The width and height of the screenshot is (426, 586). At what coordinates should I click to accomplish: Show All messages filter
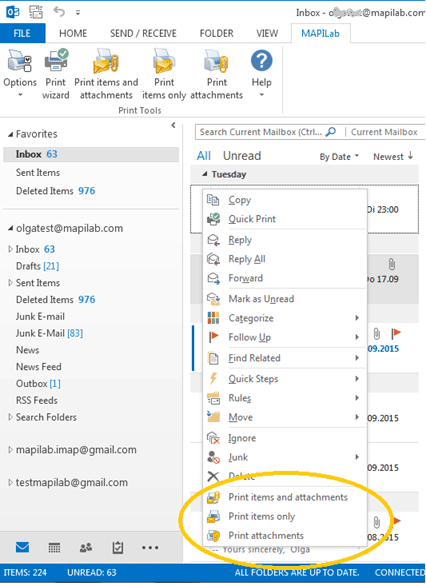pyautogui.click(x=204, y=156)
